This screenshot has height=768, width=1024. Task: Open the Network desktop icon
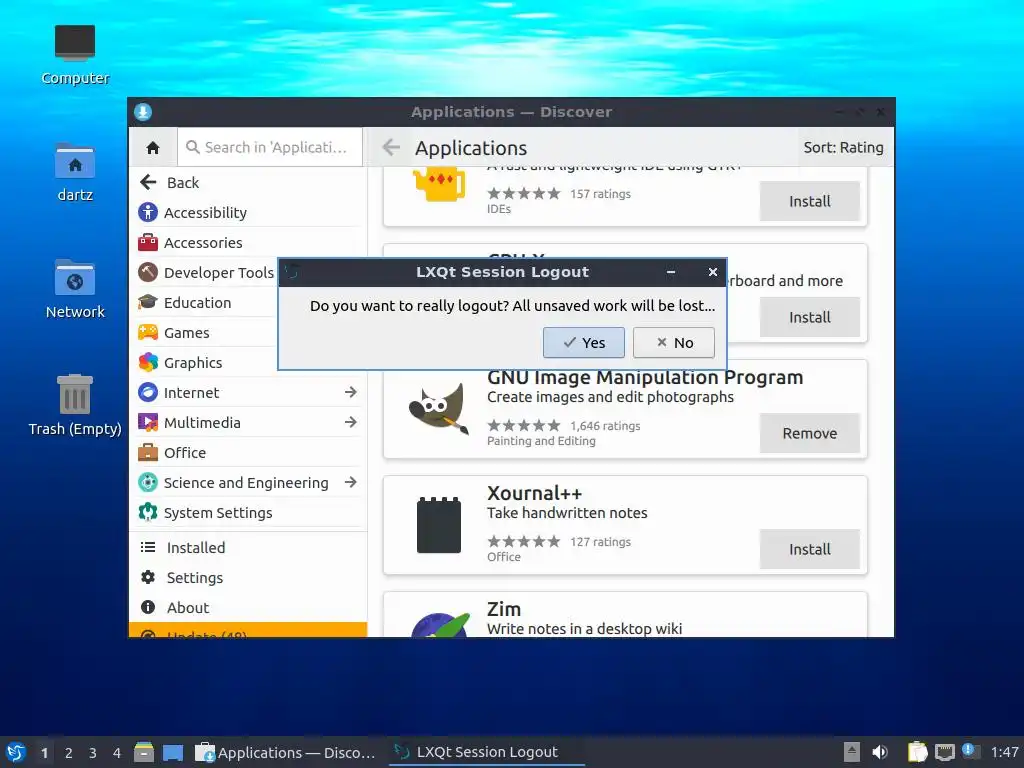(x=75, y=289)
